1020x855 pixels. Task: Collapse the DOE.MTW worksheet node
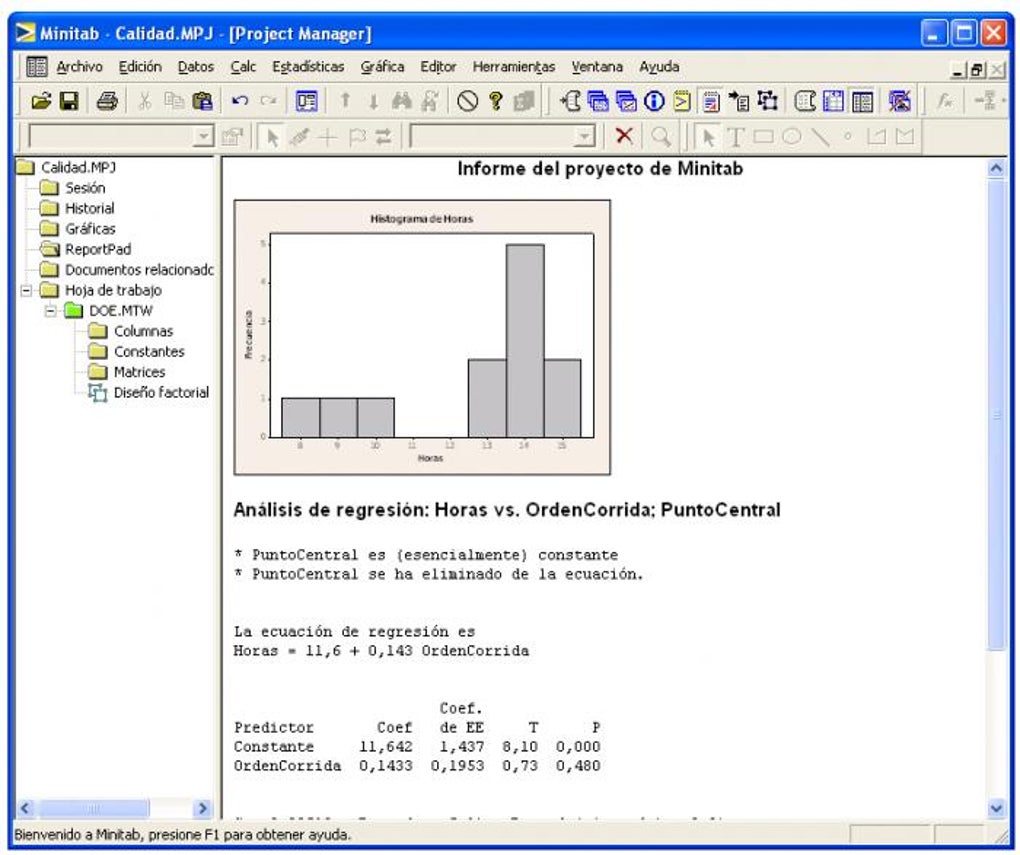tap(50, 311)
